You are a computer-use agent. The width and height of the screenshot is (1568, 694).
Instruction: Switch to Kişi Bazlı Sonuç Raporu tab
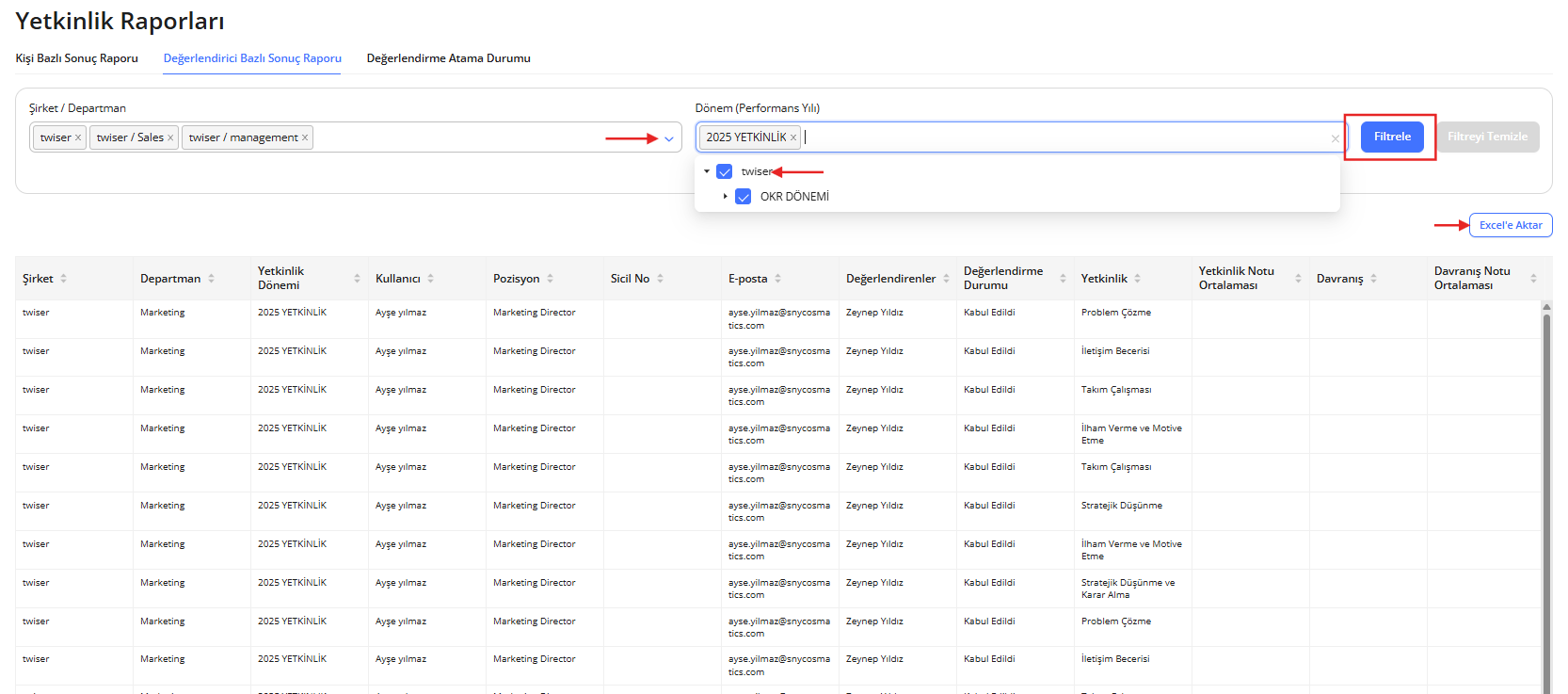pyautogui.click(x=76, y=58)
